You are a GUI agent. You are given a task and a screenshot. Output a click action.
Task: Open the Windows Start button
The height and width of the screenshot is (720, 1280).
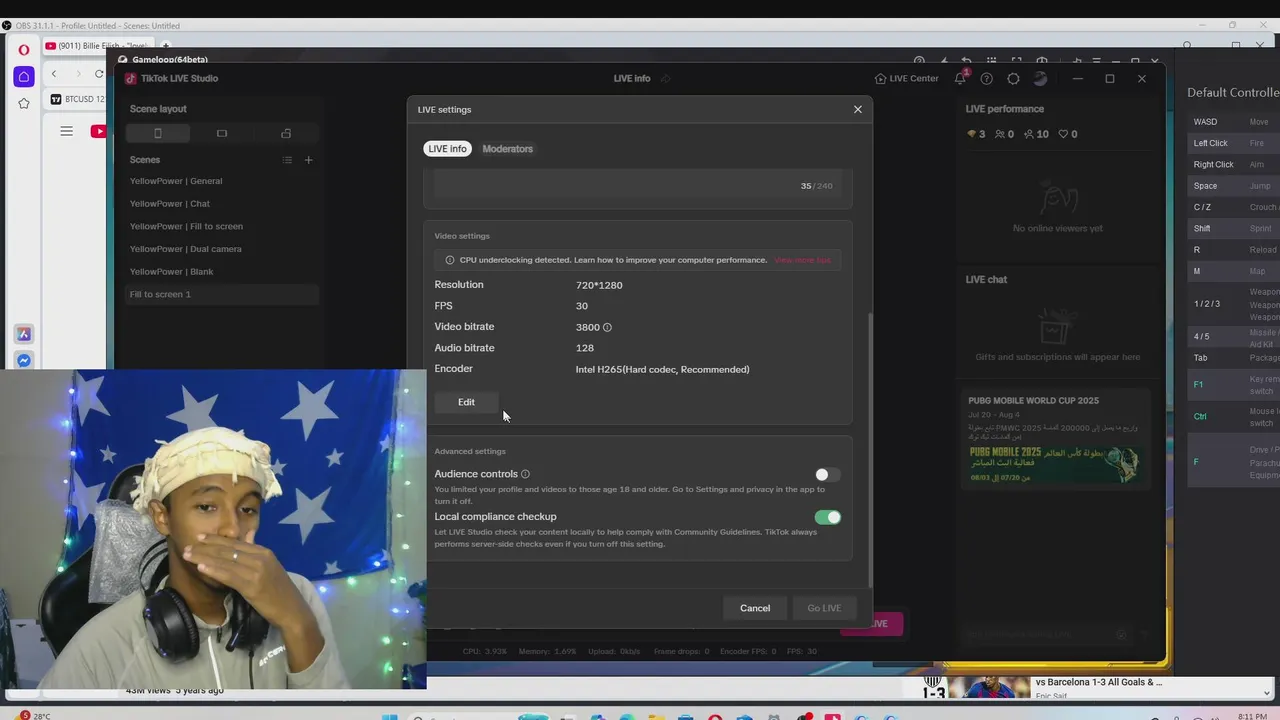(390, 716)
